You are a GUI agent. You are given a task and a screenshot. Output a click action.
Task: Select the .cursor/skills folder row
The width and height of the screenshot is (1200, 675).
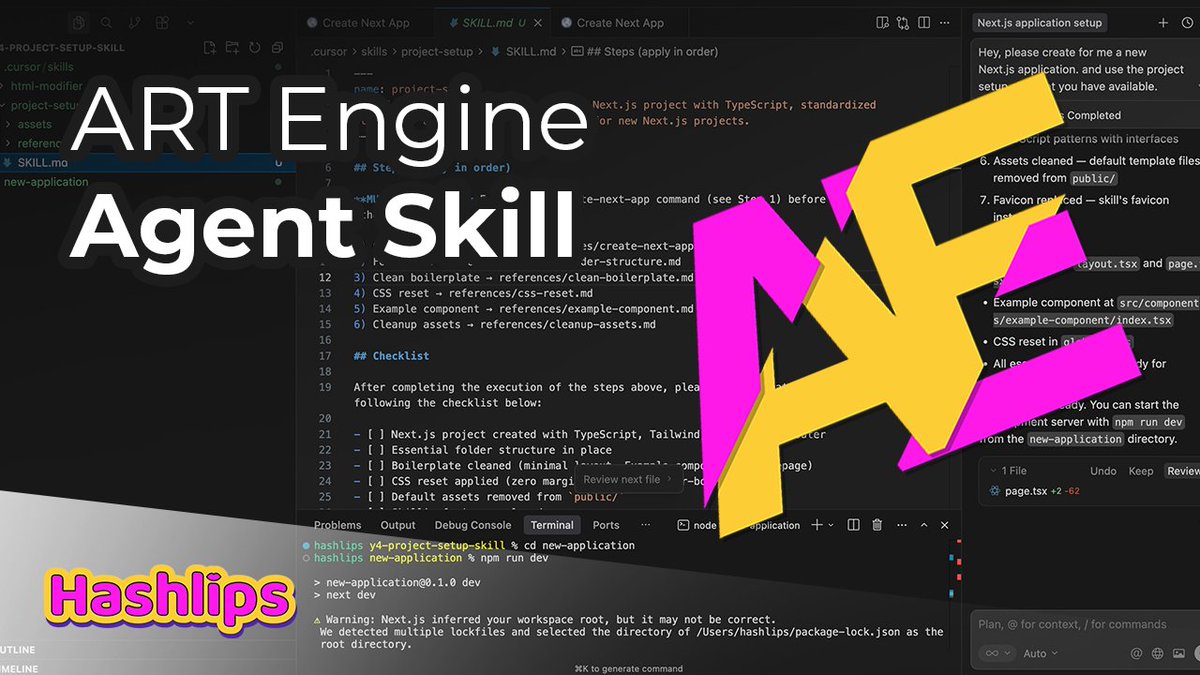[147, 67]
